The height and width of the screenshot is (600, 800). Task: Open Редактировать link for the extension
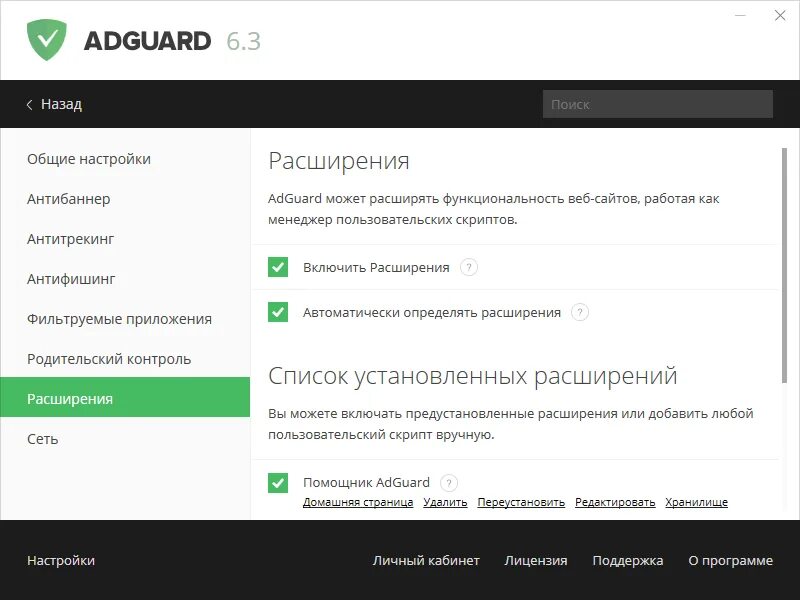point(615,502)
